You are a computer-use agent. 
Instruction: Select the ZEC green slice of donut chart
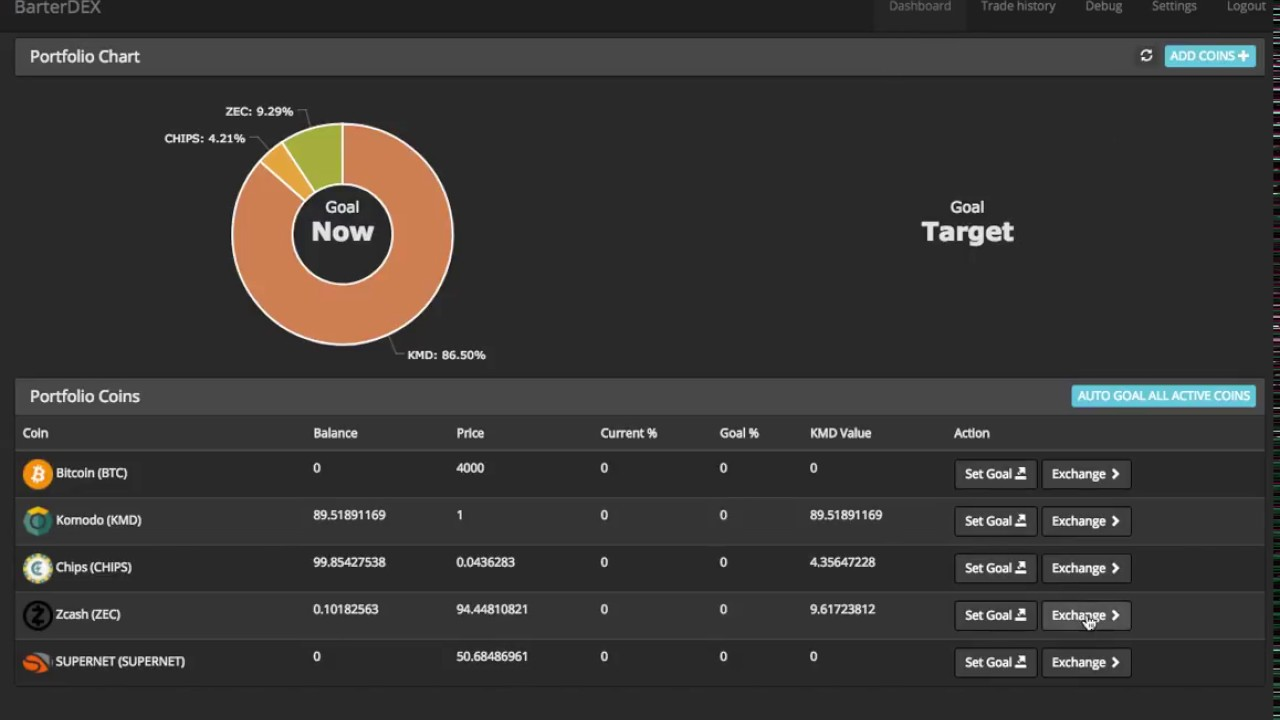(x=320, y=155)
